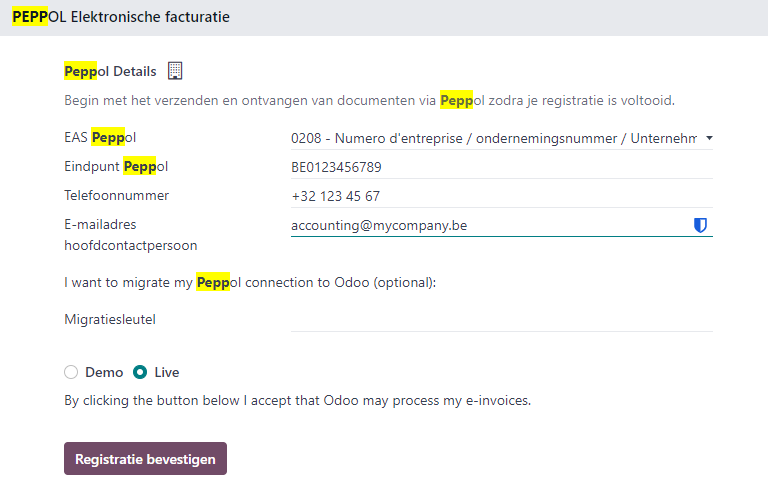Click the company building icon beside Peppol Details
The width and height of the screenshot is (768, 492).
(175, 71)
